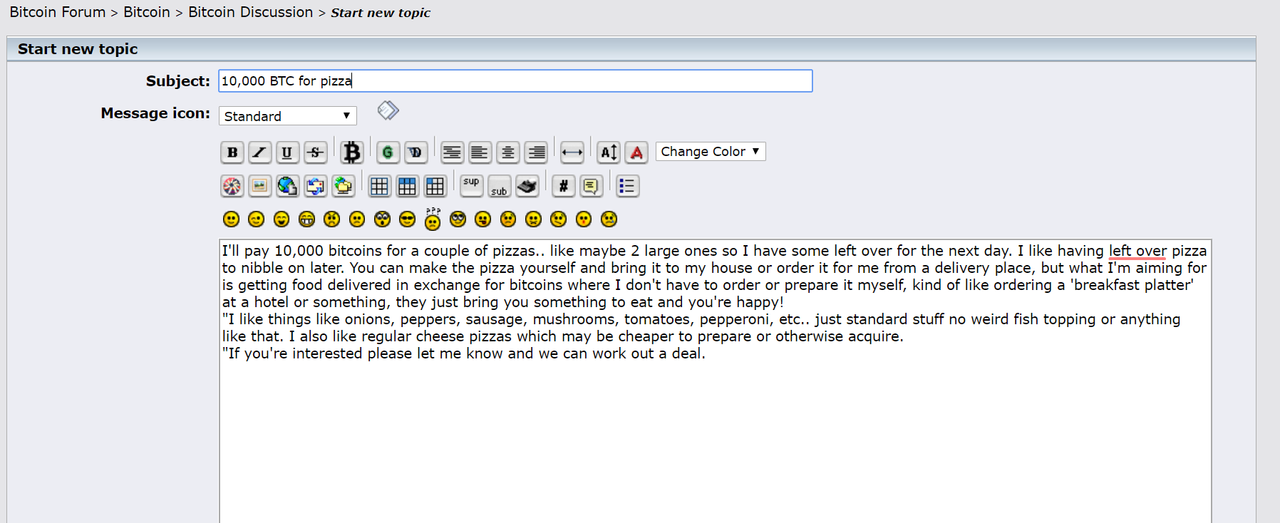Click inside the message body text area
The height and width of the screenshot is (523, 1280).
coord(715,380)
